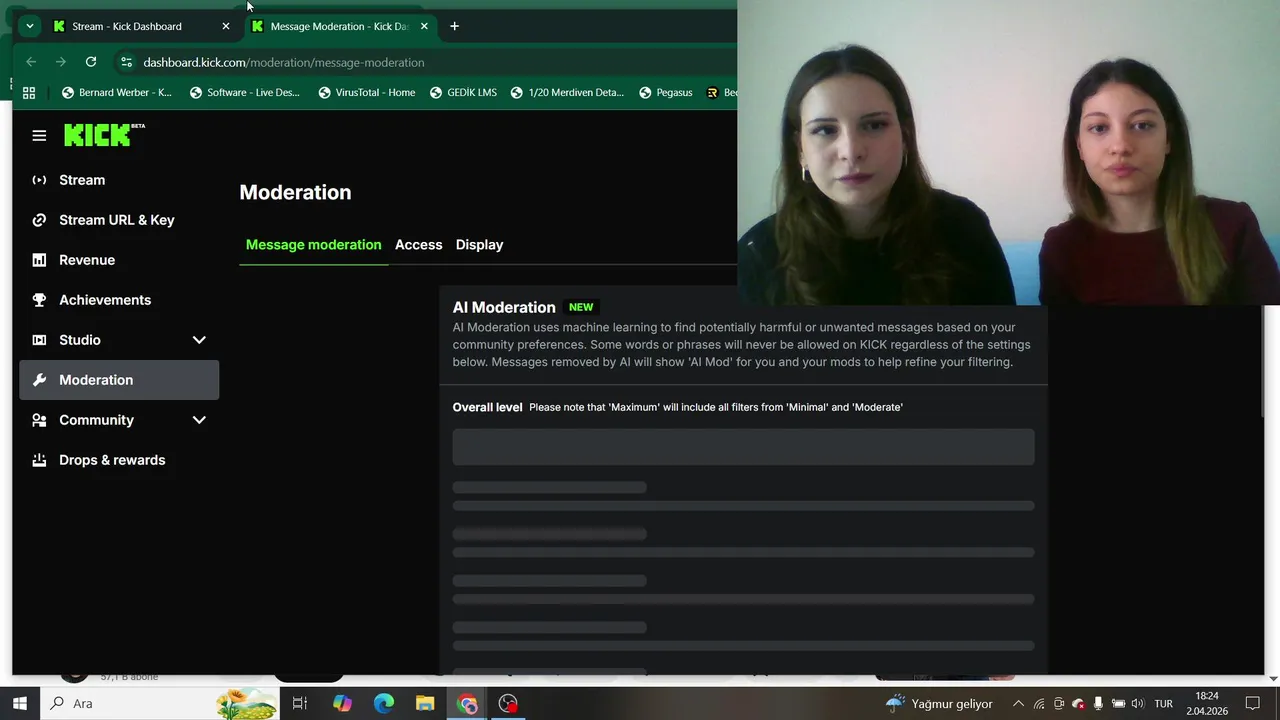Click the Moderation wrench icon
This screenshot has height=720, width=1280.
[x=39, y=380]
